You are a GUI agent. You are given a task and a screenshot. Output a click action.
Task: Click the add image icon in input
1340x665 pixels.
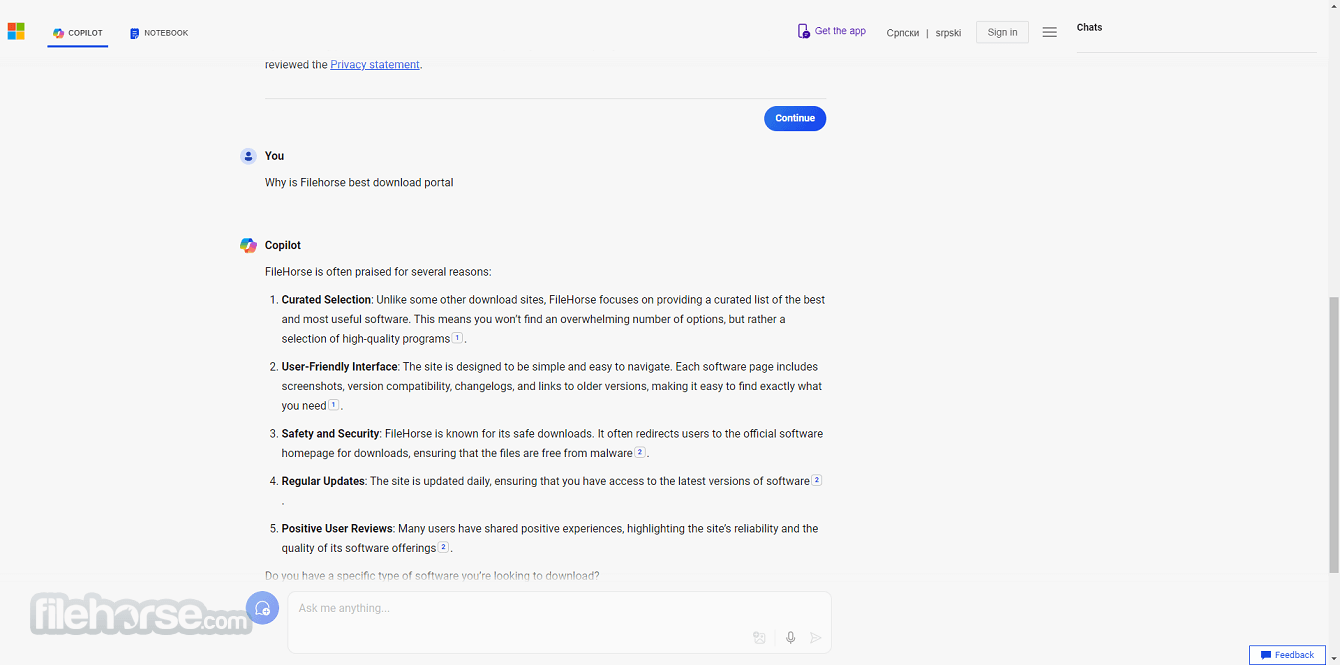pyautogui.click(x=759, y=637)
